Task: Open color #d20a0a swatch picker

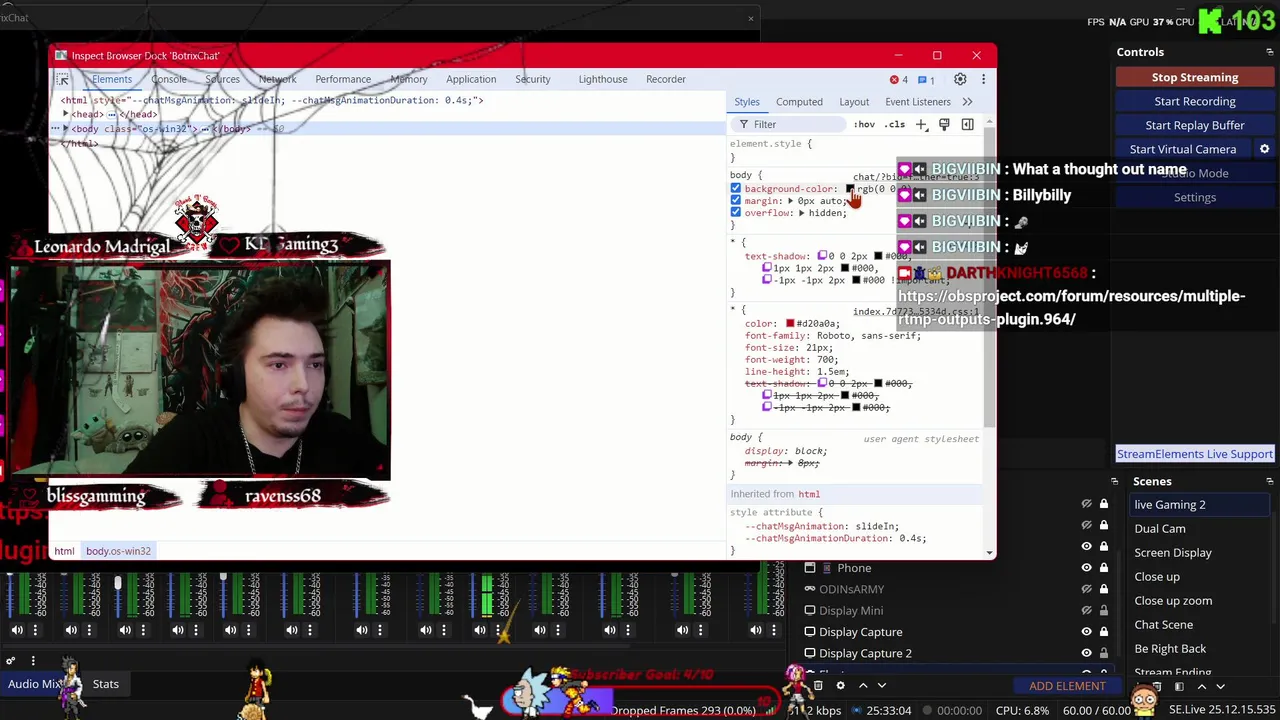Action: click(790, 324)
